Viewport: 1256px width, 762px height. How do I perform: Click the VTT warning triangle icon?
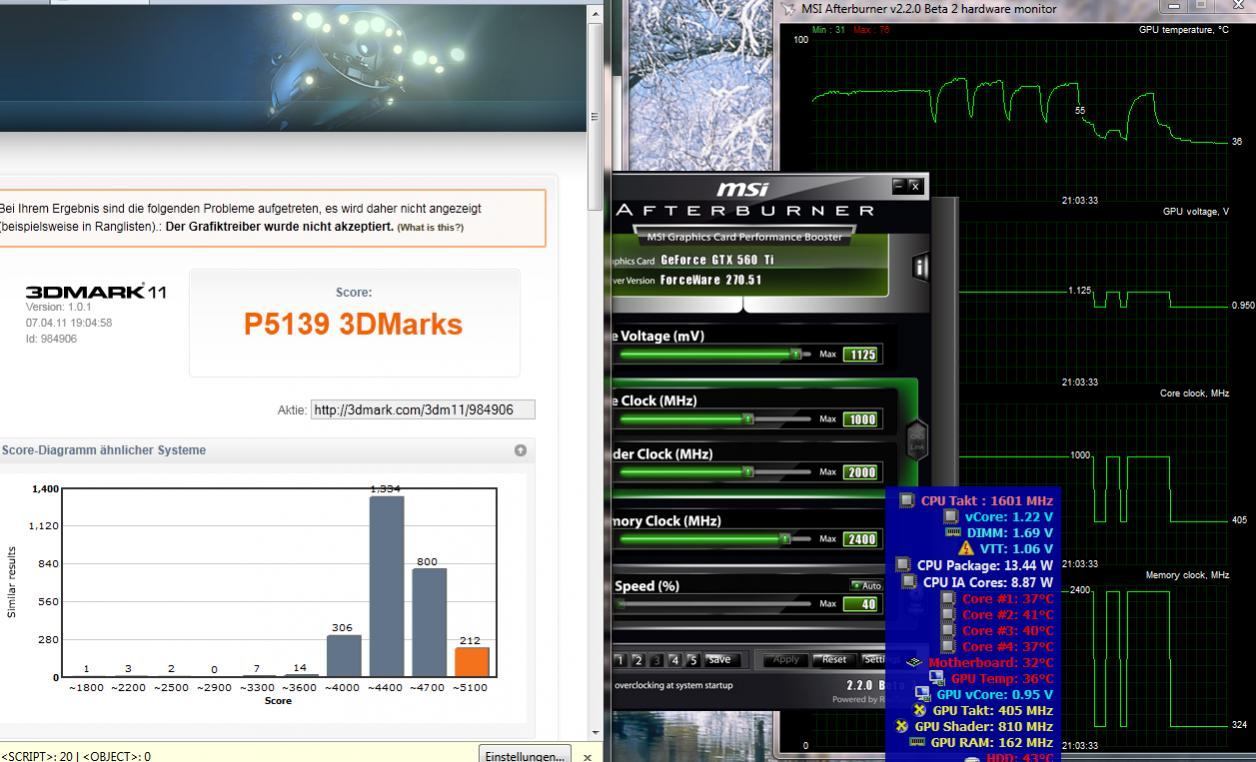[966, 548]
